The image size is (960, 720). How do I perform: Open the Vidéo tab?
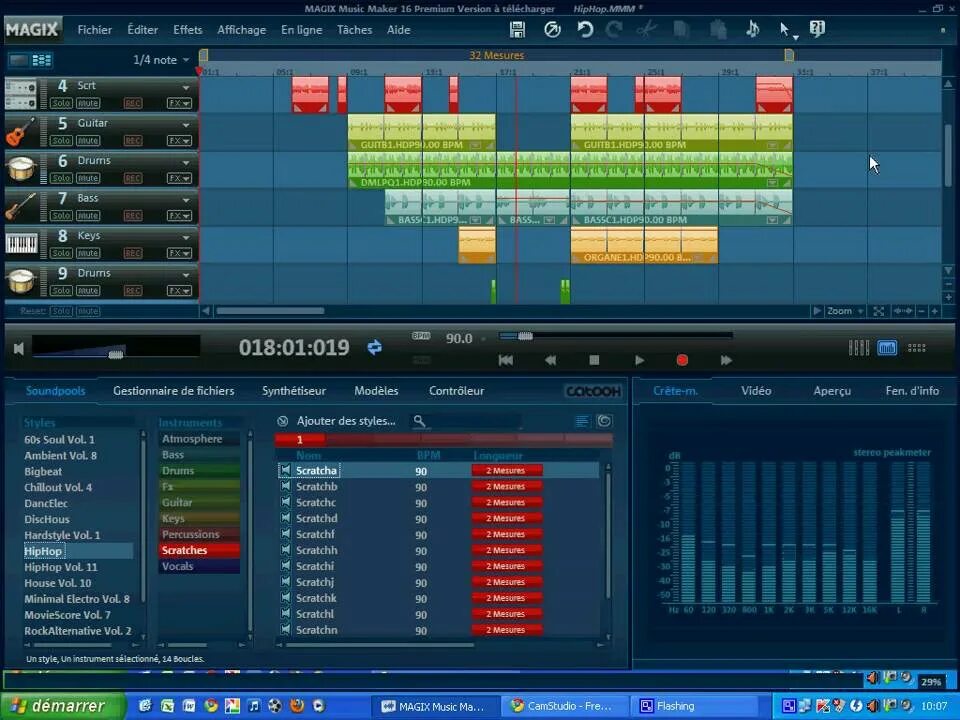[756, 391]
